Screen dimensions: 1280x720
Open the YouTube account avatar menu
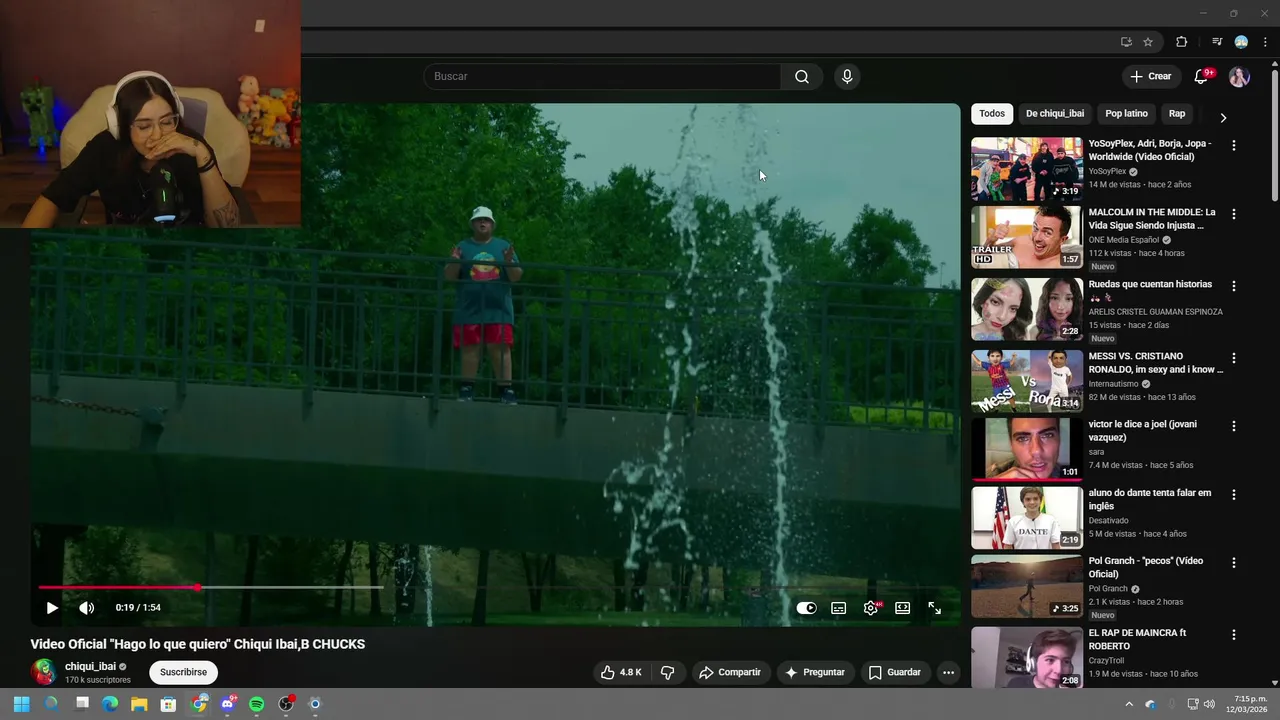coord(1239,77)
